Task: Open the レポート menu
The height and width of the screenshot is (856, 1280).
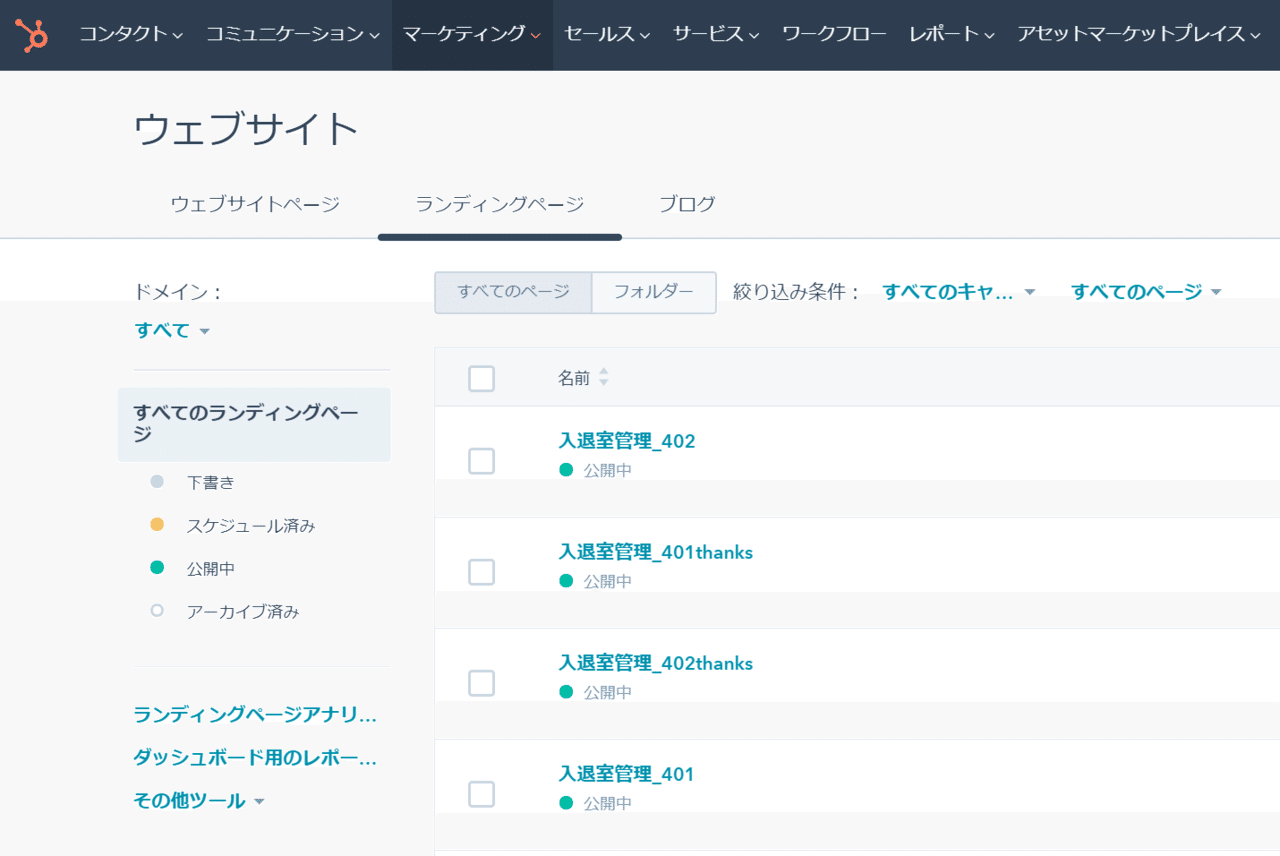Action: pyautogui.click(x=952, y=35)
